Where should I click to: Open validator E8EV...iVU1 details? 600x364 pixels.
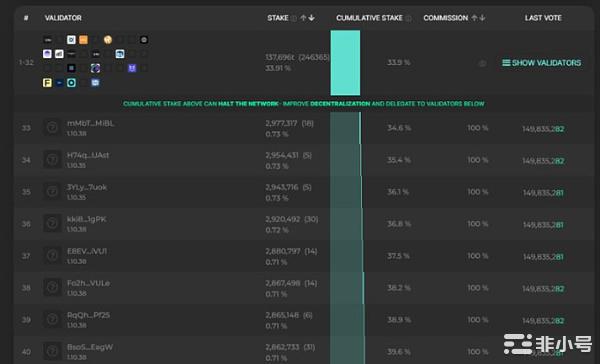point(87,251)
